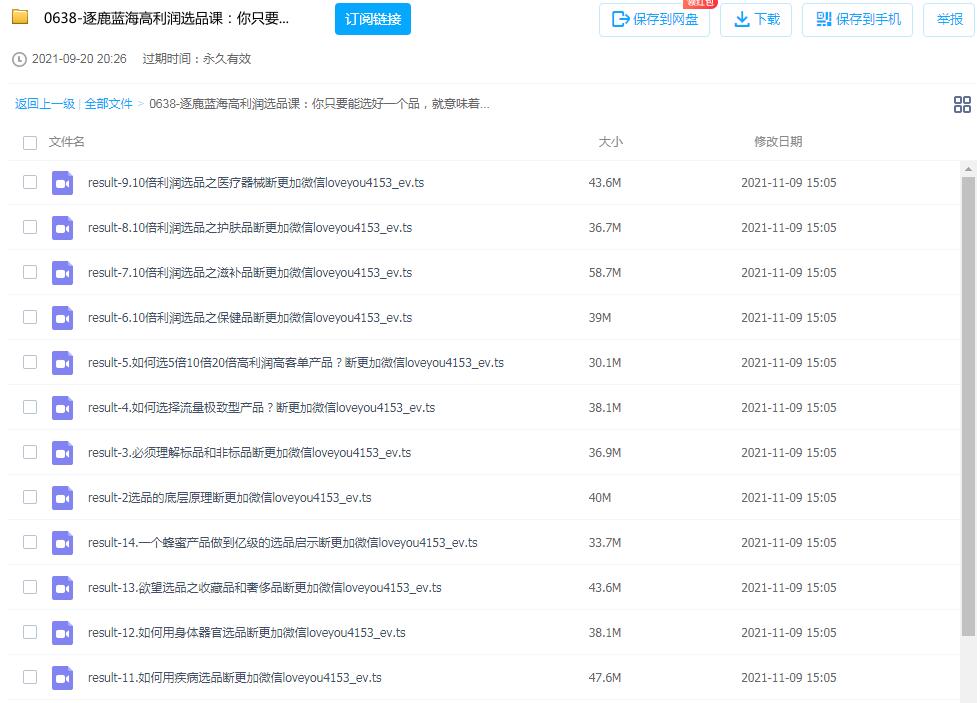Click video icon for result-9 file
980x703 pixels.
click(62, 183)
